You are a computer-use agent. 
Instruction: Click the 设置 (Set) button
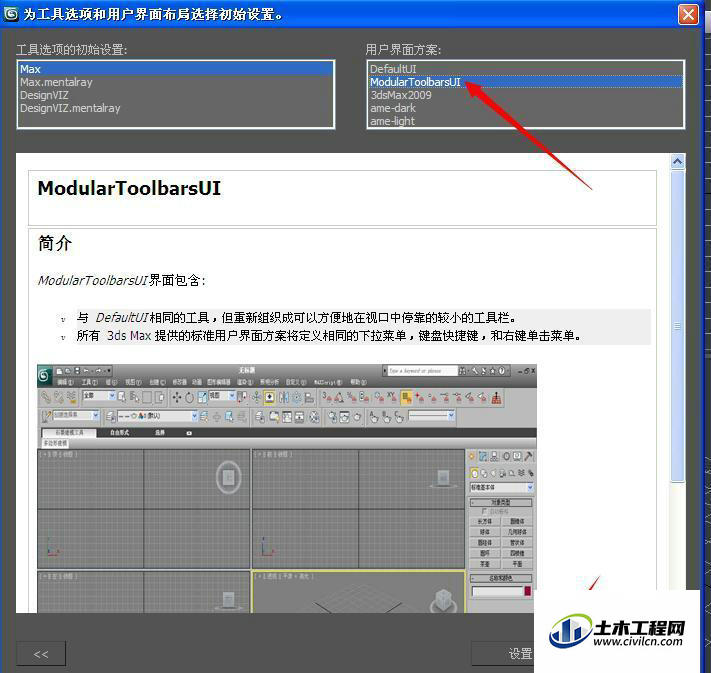pos(503,653)
